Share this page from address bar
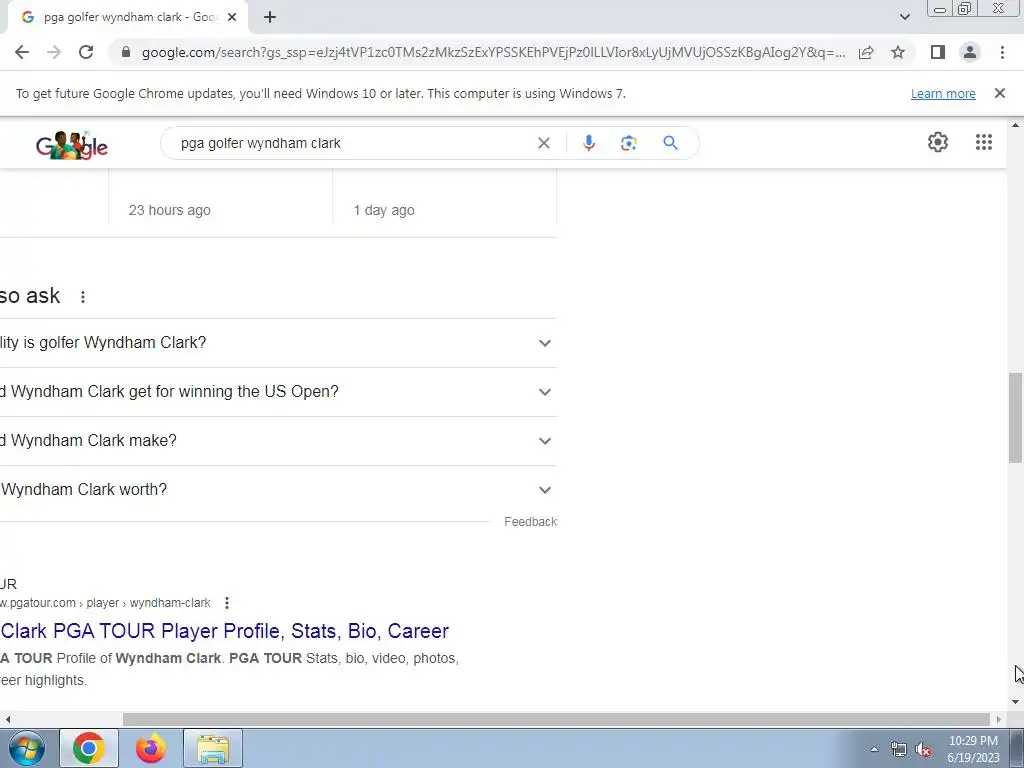Screen dimensions: 1024x768 [866, 52]
